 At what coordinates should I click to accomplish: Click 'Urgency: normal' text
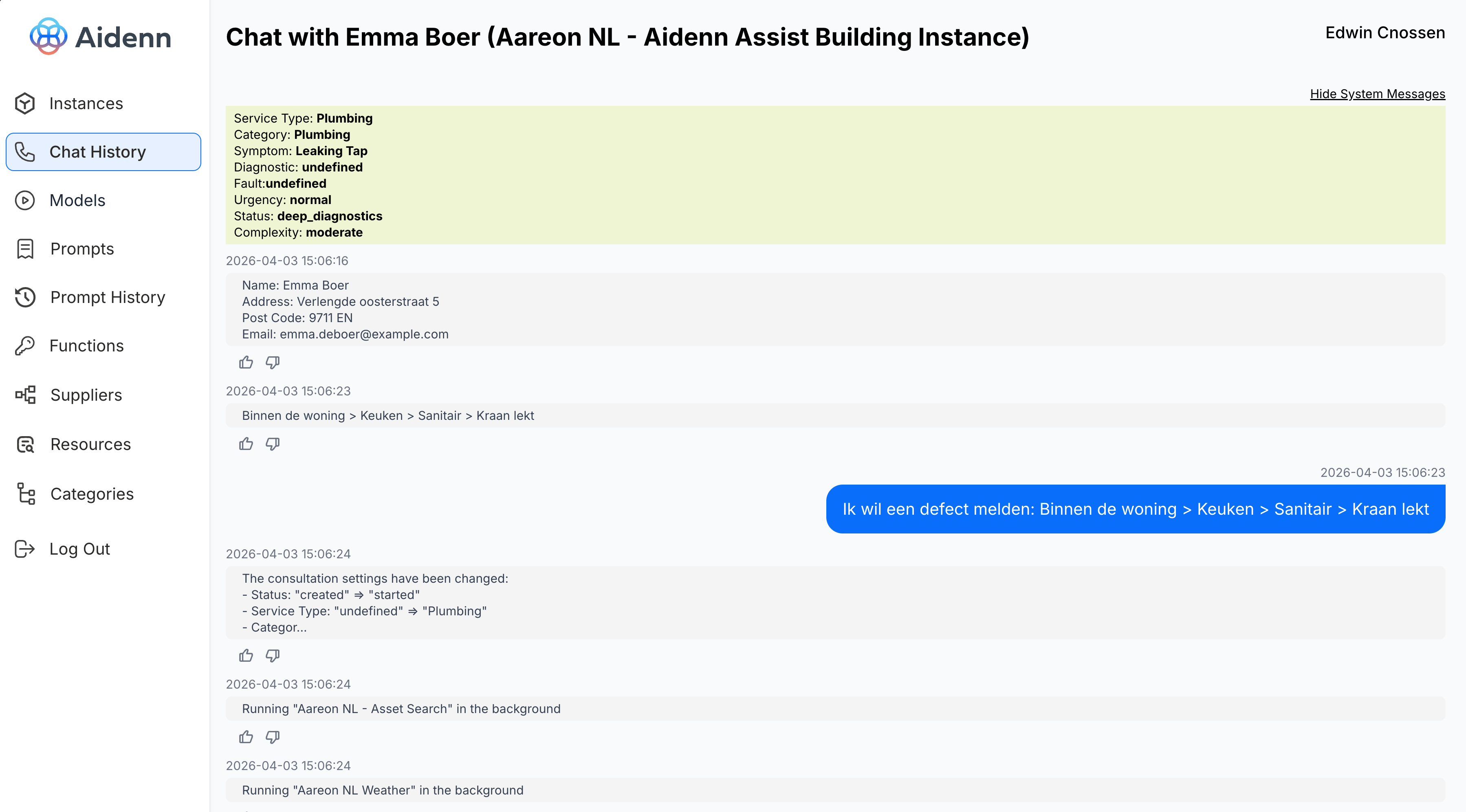click(282, 200)
